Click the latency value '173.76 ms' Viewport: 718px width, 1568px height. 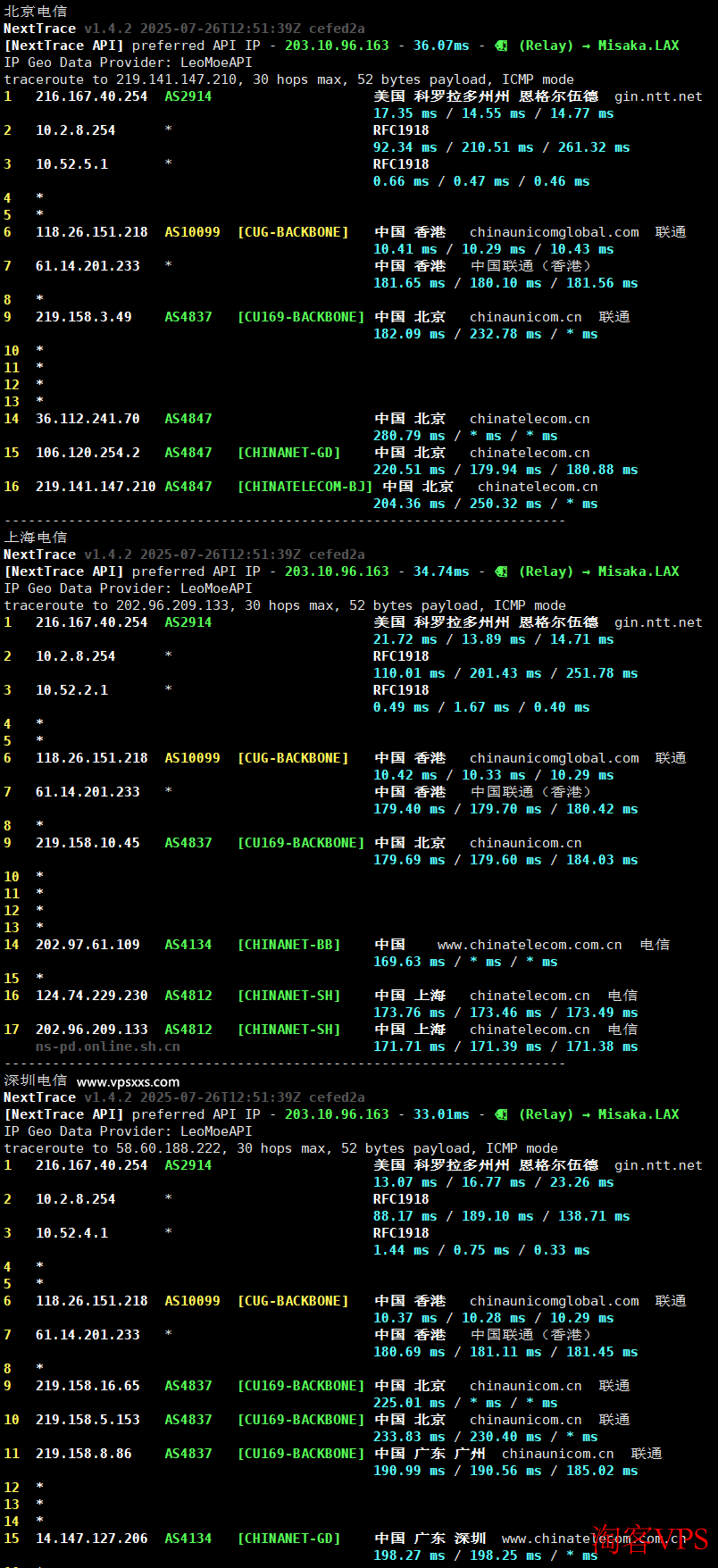[409, 1013]
